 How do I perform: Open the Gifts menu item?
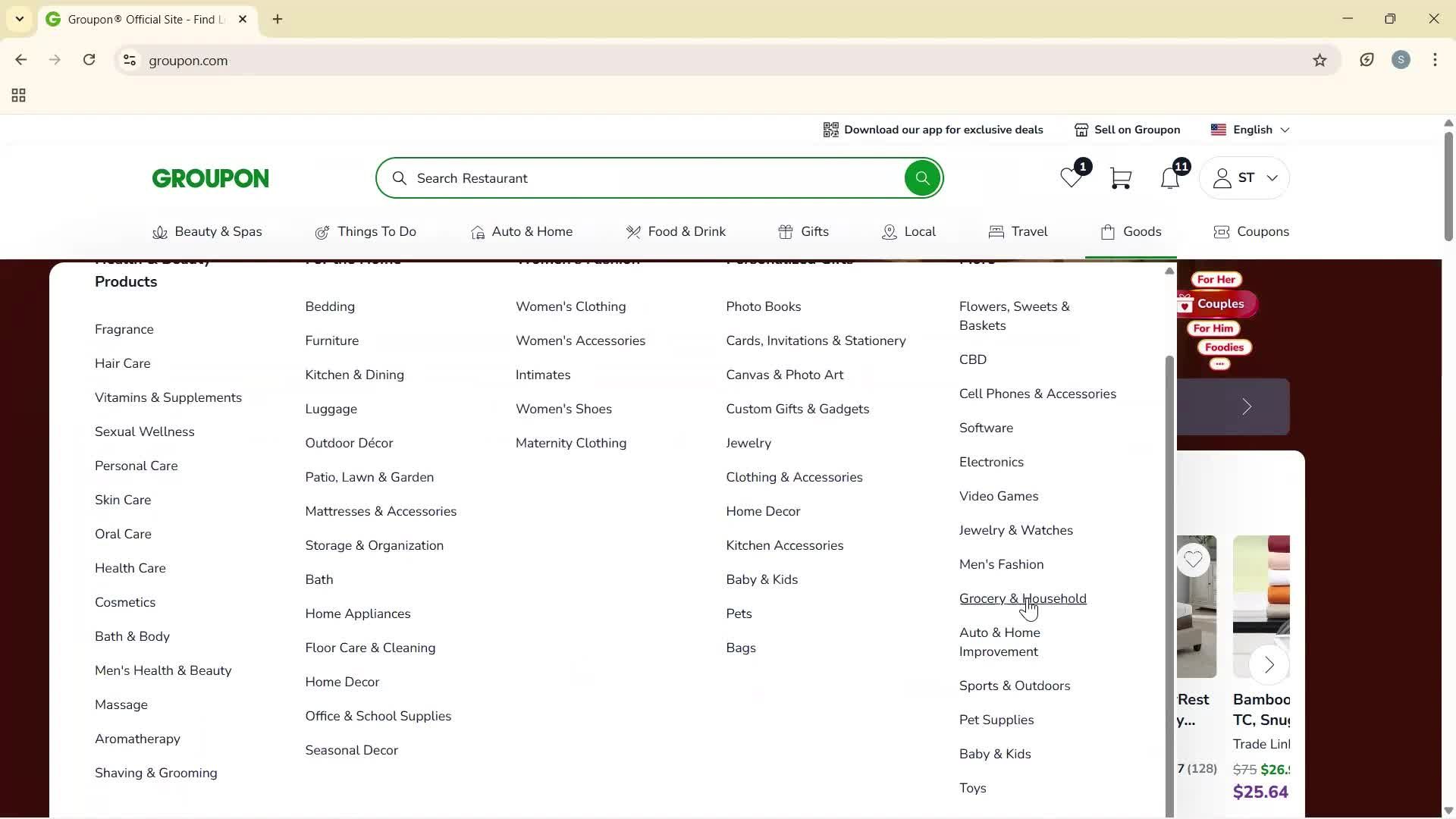click(805, 232)
